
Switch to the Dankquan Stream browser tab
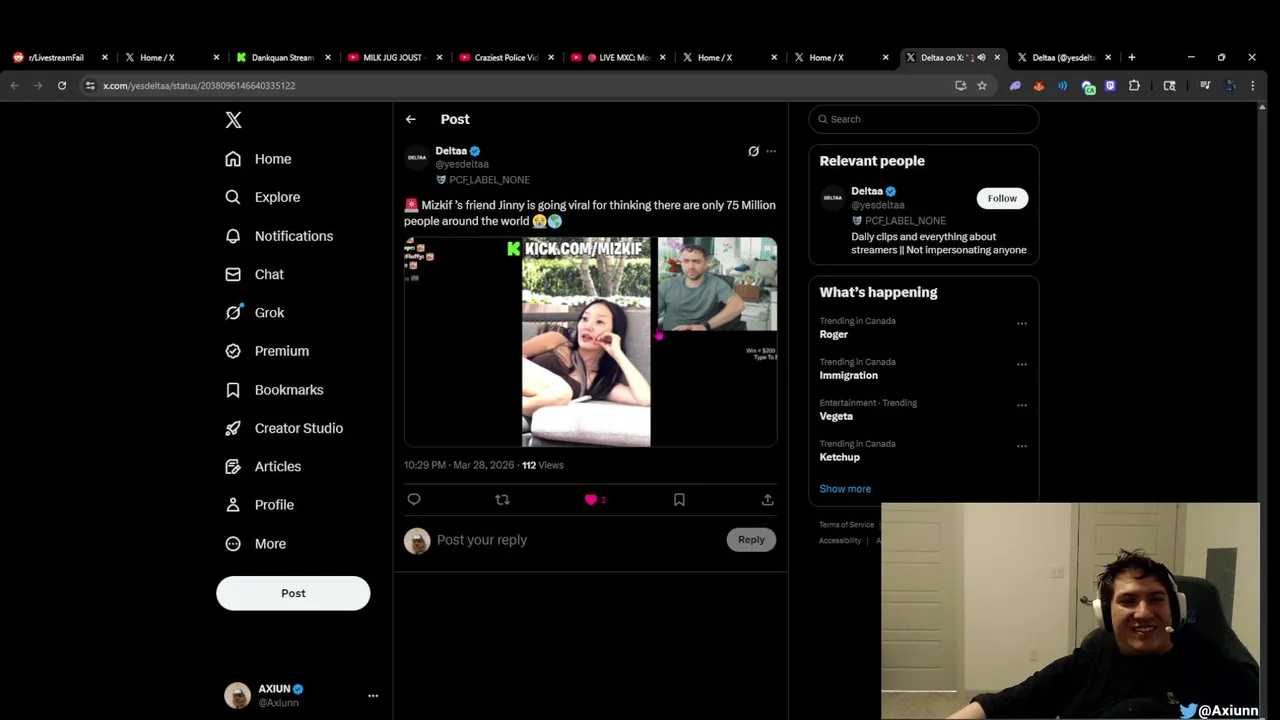(282, 58)
